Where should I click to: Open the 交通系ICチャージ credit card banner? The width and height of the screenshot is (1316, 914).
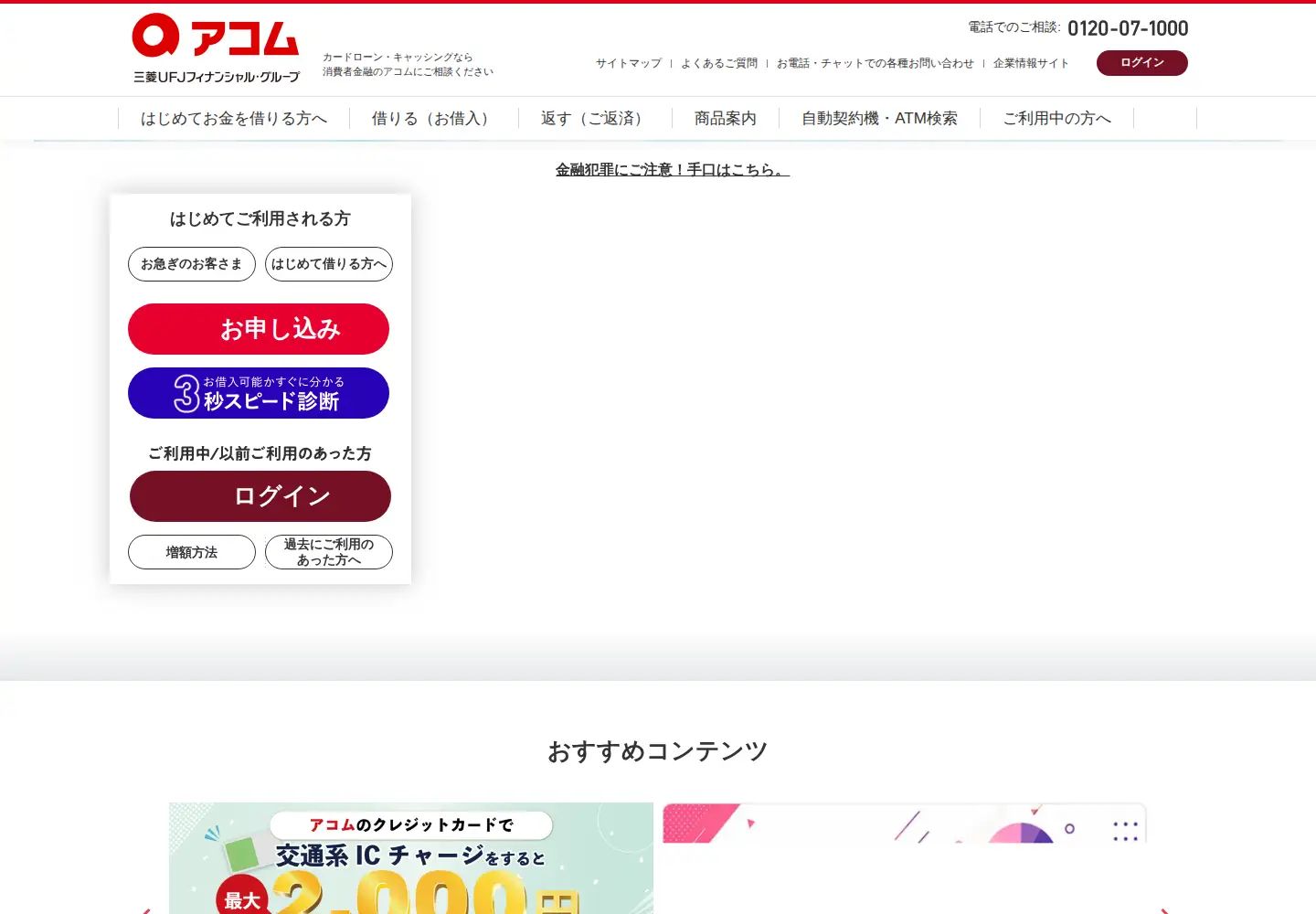point(411,858)
